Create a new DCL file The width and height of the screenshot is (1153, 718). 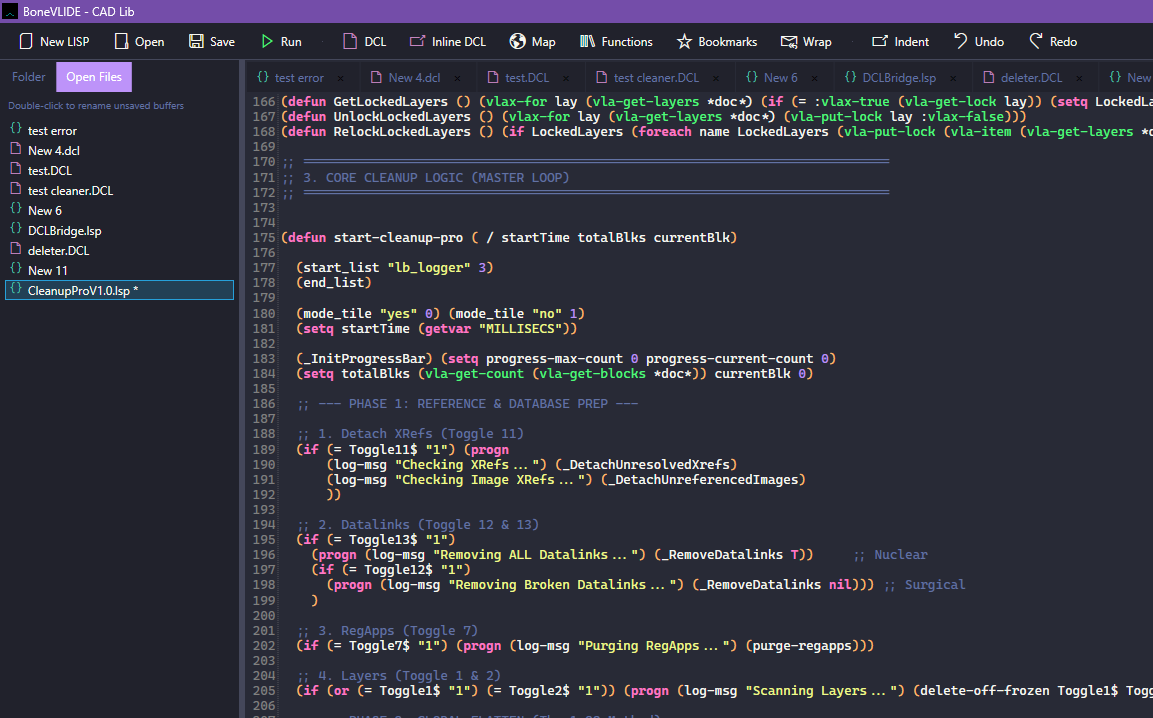[365, 42]
